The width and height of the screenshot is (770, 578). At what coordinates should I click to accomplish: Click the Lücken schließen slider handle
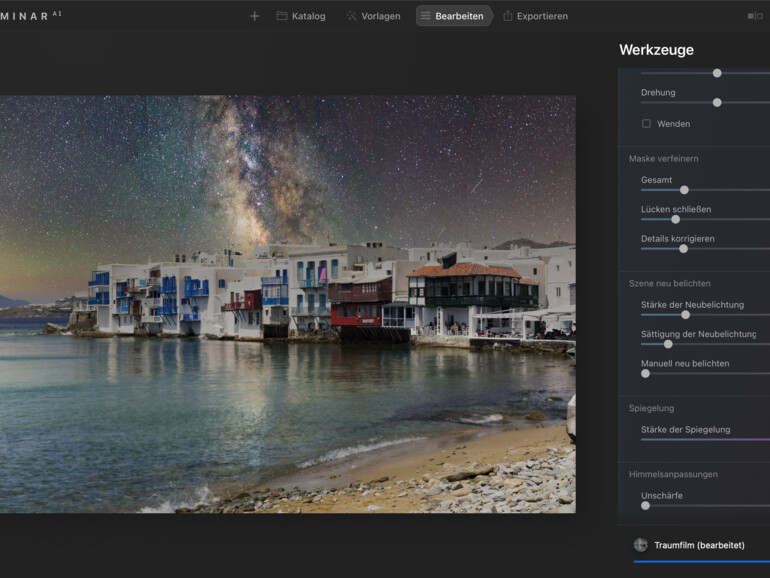(x=676, y=220)
